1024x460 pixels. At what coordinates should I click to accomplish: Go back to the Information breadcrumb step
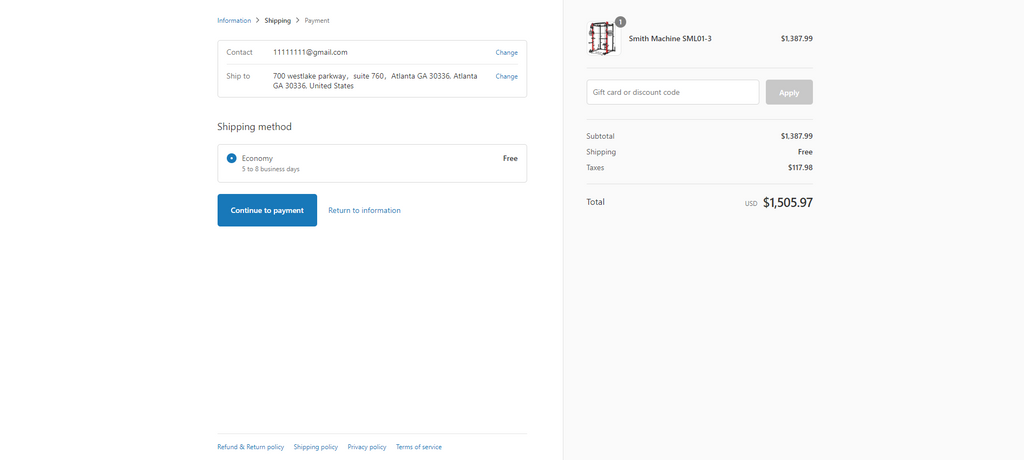(x=234, y=20)
